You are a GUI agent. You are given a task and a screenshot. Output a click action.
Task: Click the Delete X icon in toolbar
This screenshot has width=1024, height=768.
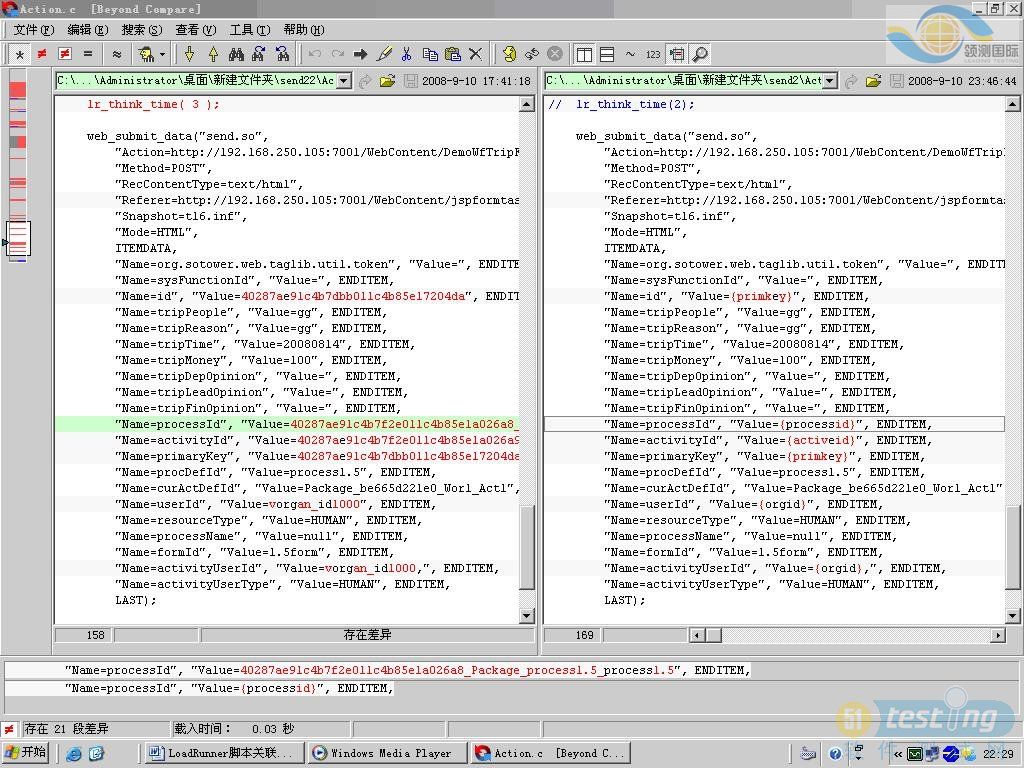click(475, 54)
